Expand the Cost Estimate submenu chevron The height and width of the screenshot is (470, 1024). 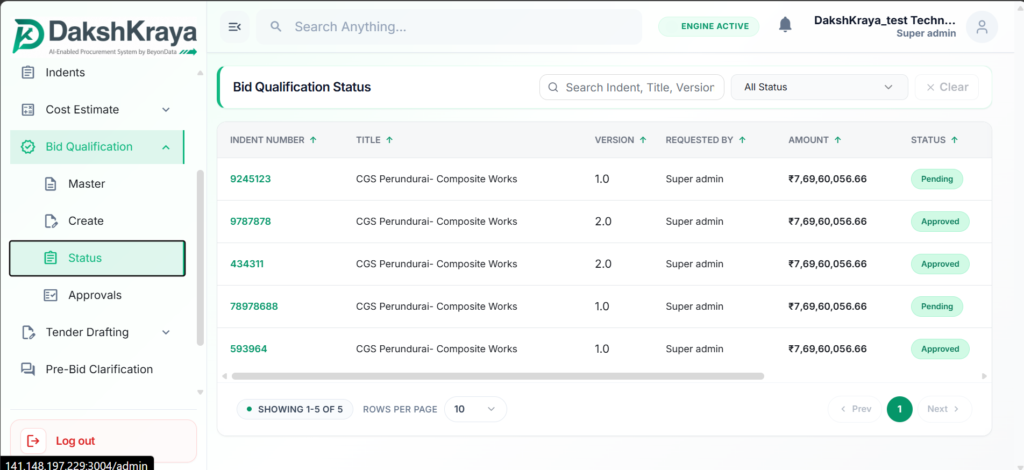pos(166,110)
